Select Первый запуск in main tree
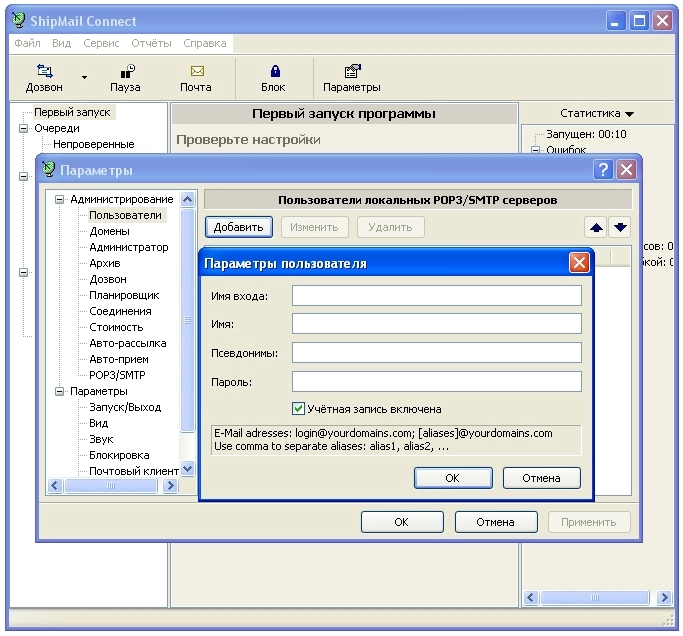 [x=72, y=112]
